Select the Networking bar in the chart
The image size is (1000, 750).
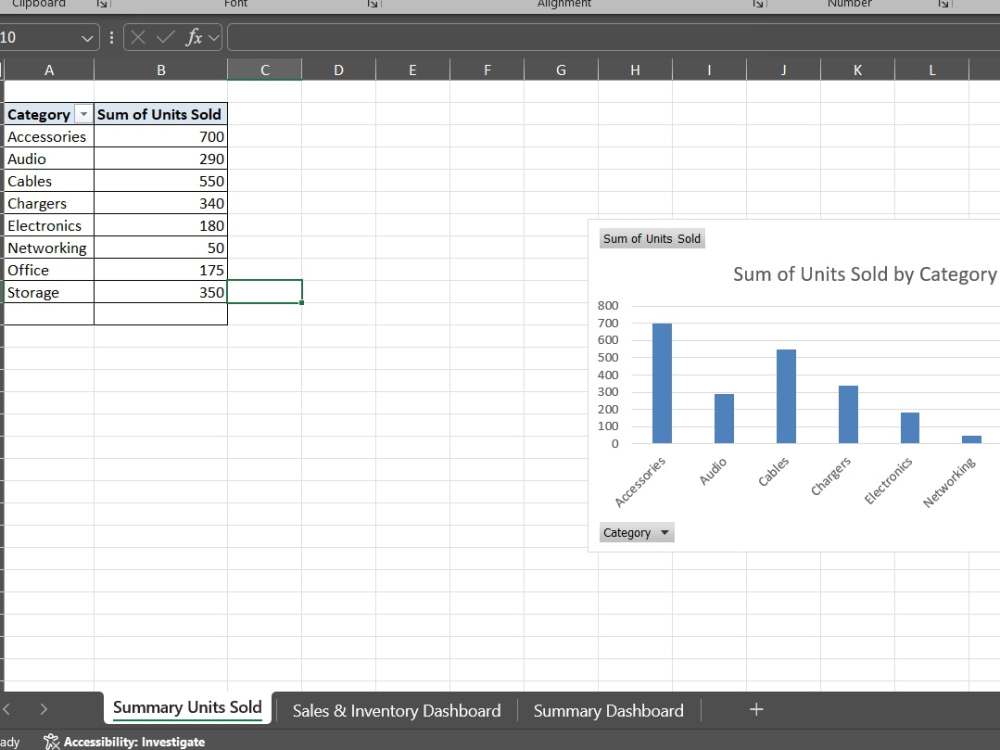click(x=971, y=439)
